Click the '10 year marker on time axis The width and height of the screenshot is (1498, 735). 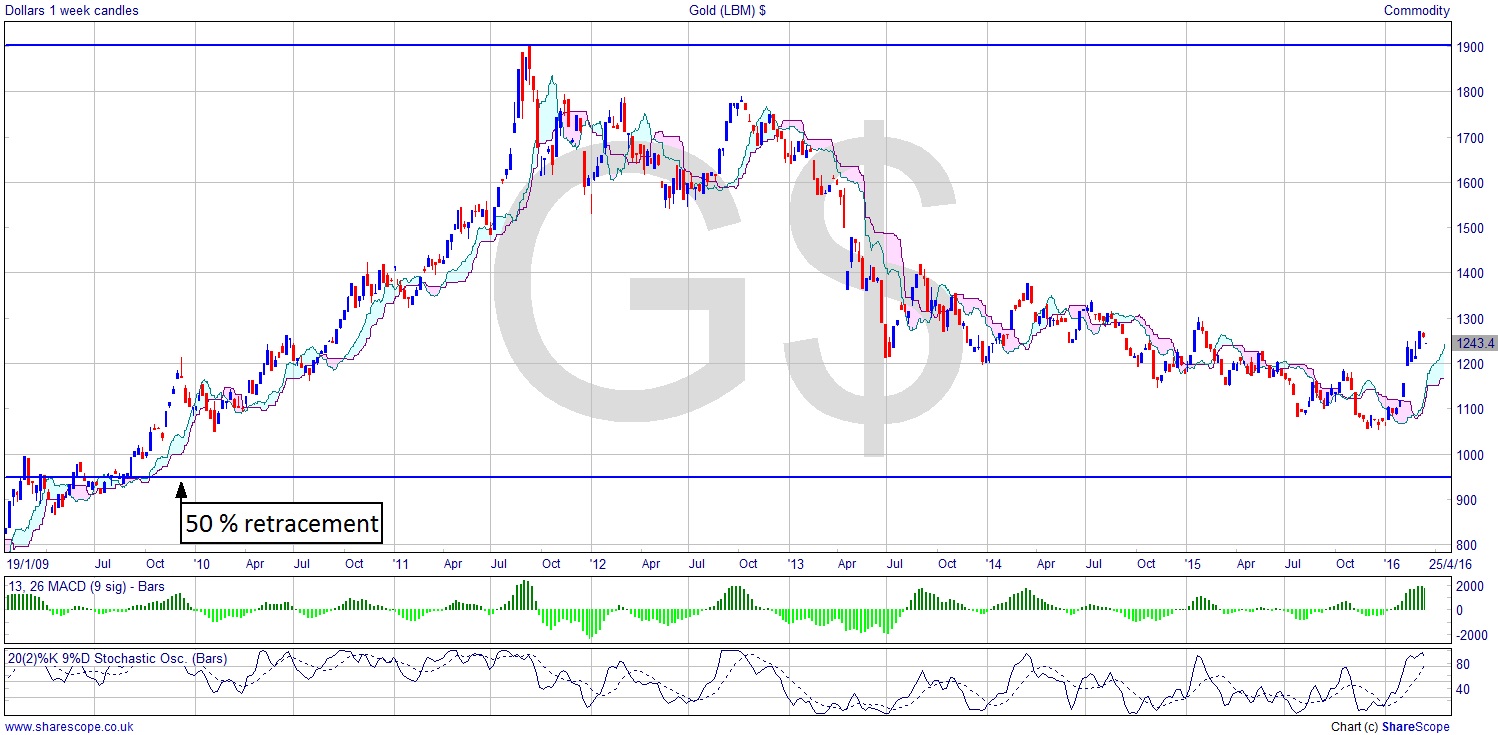click(x=201, y=563)
